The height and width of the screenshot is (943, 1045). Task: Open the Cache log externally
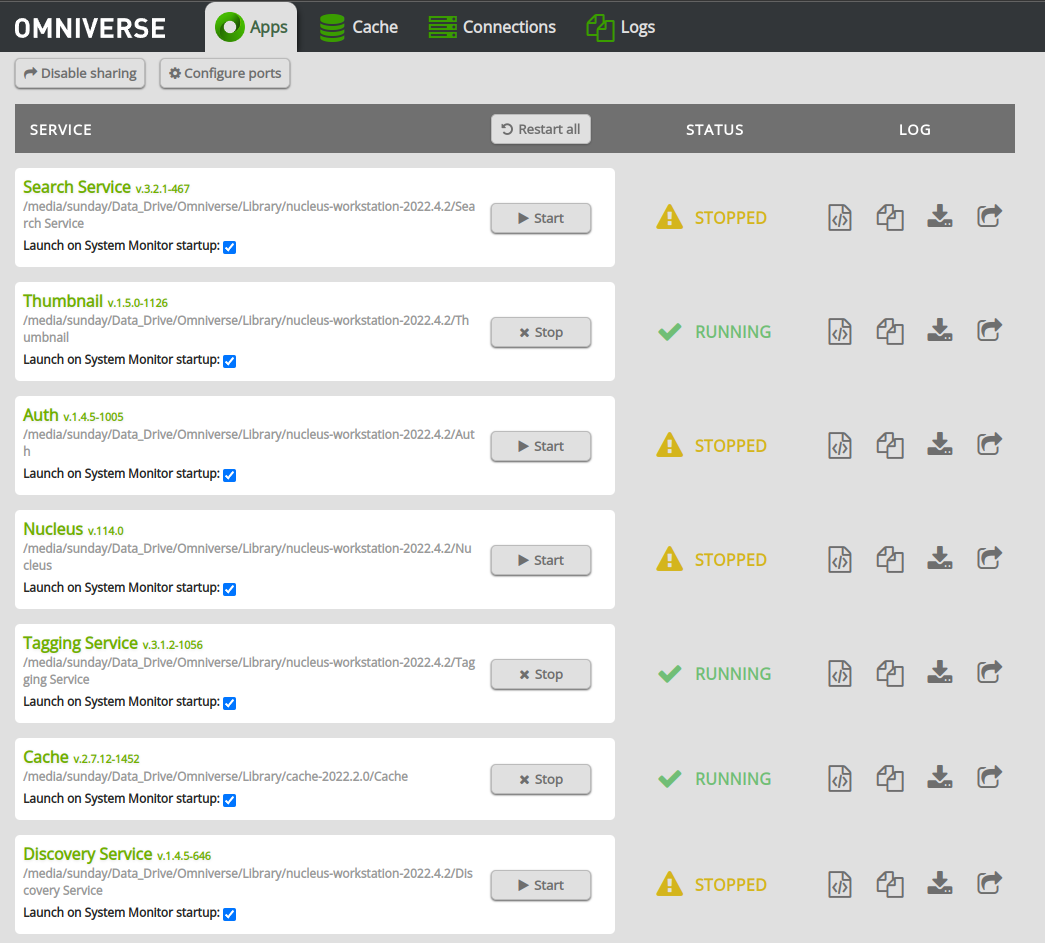pyautogui.click(x=989, y=777)
